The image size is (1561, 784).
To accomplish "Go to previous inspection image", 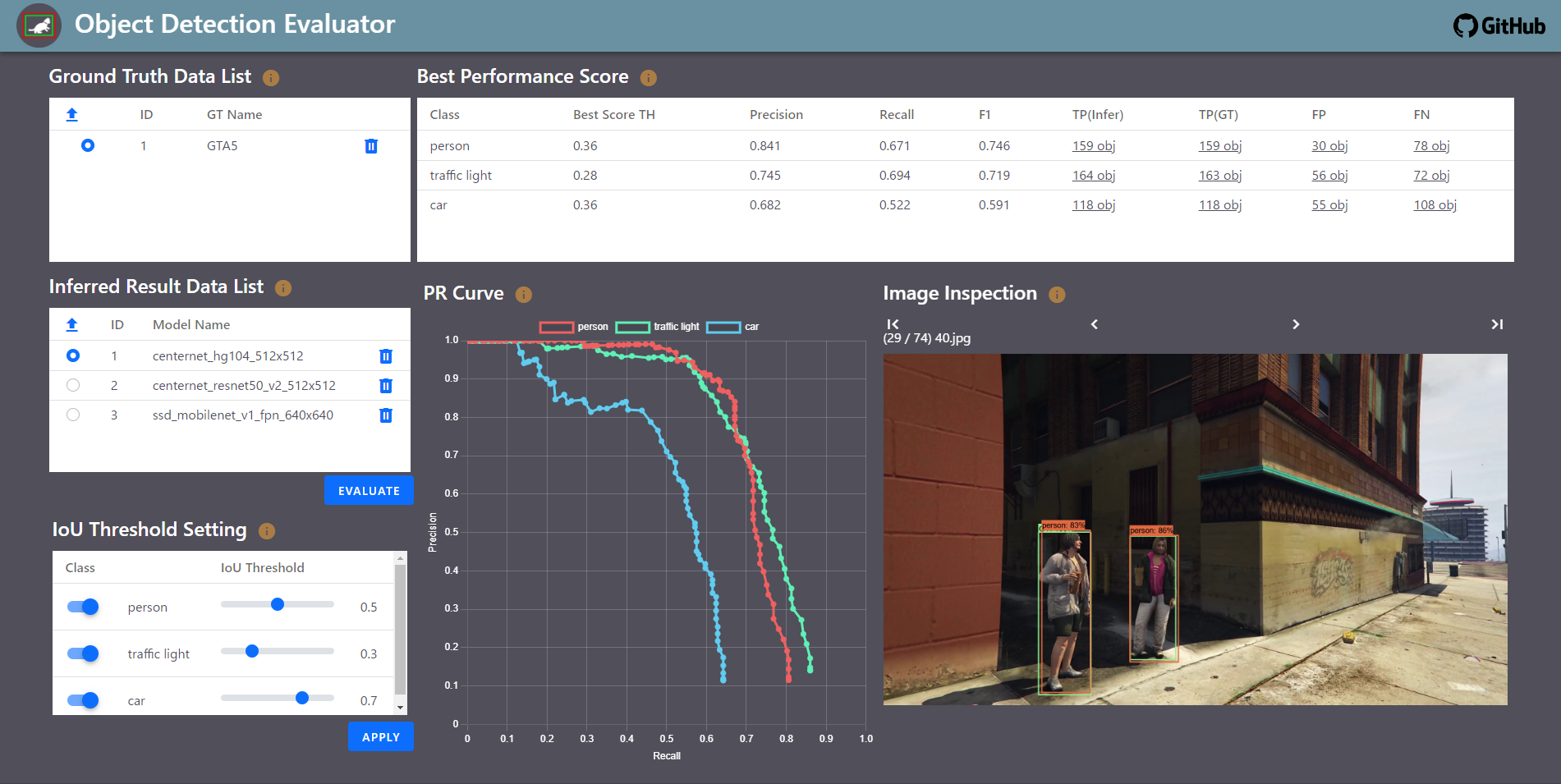I will [1095, 324].
